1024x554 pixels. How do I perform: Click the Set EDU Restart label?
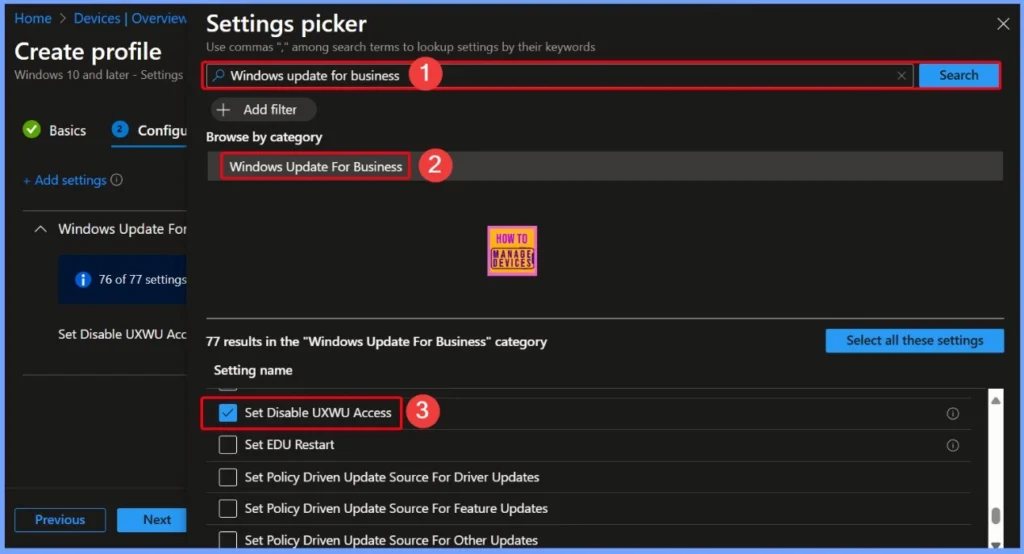coord(289,445)
